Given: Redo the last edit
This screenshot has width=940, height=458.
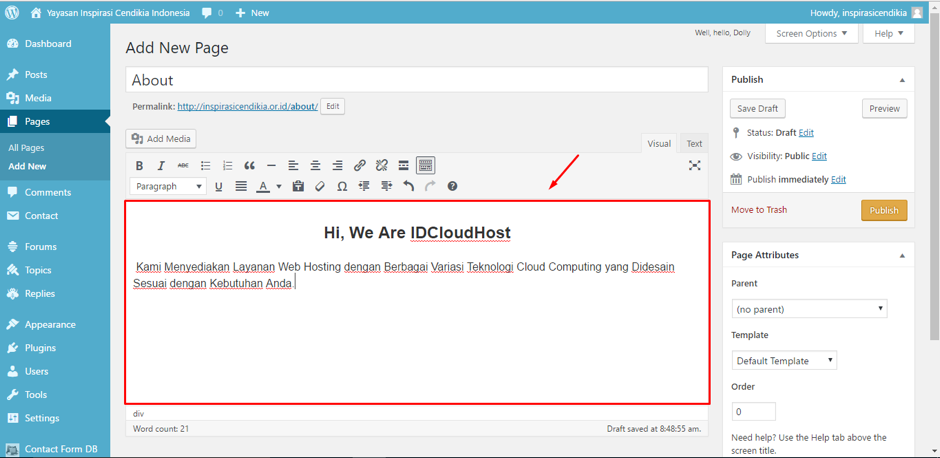Looking at the screenshot, I should [430, 186].
